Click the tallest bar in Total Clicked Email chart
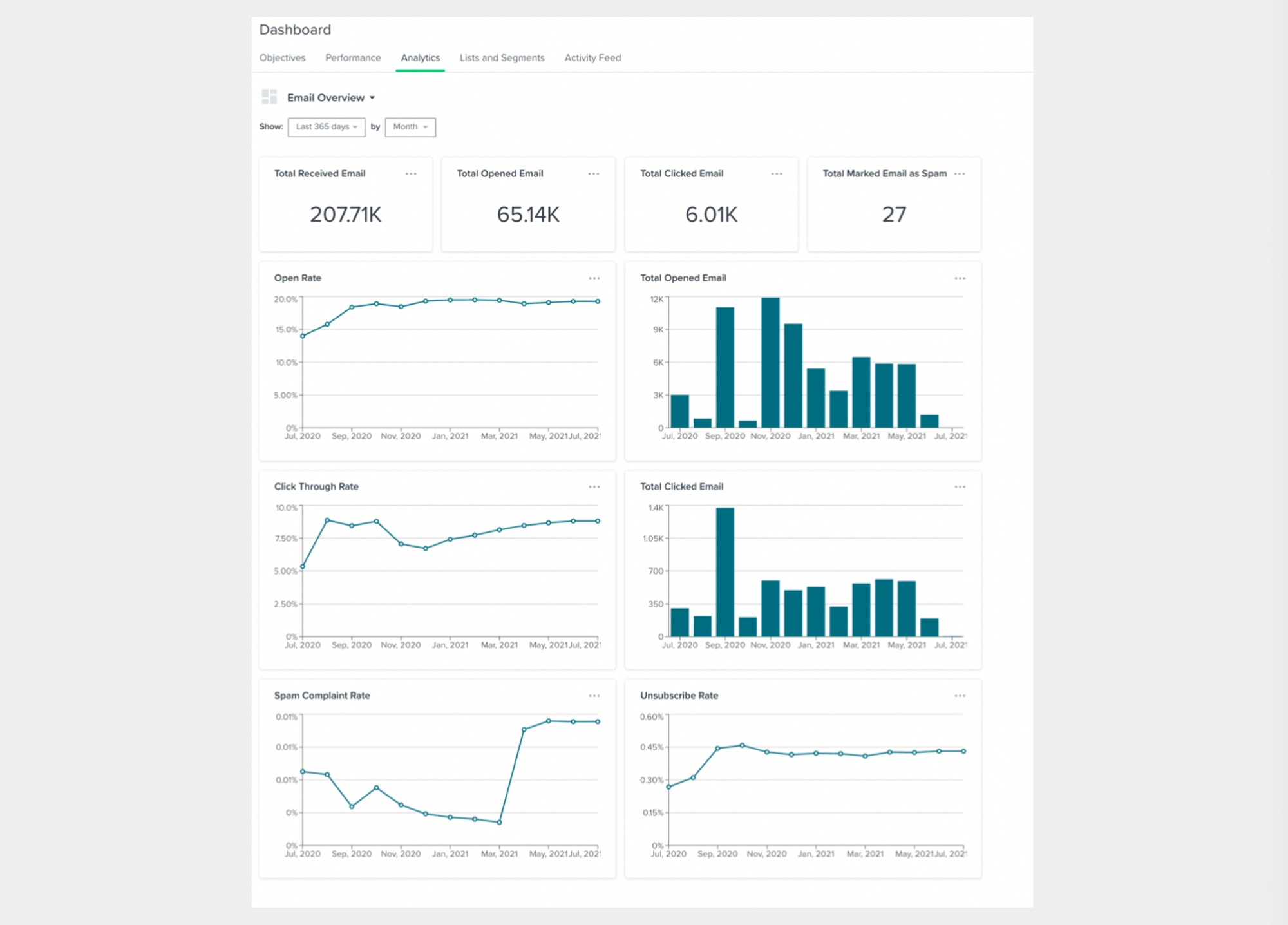The height and width of the screenshot is (925, 1288). click(724, 572)
